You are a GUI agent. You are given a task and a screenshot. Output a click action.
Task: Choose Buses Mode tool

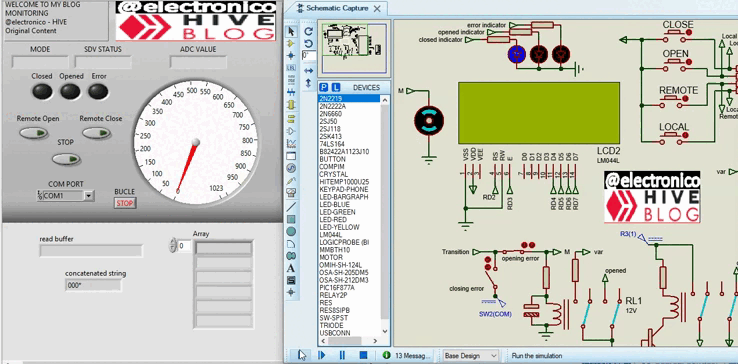[291, 92]
